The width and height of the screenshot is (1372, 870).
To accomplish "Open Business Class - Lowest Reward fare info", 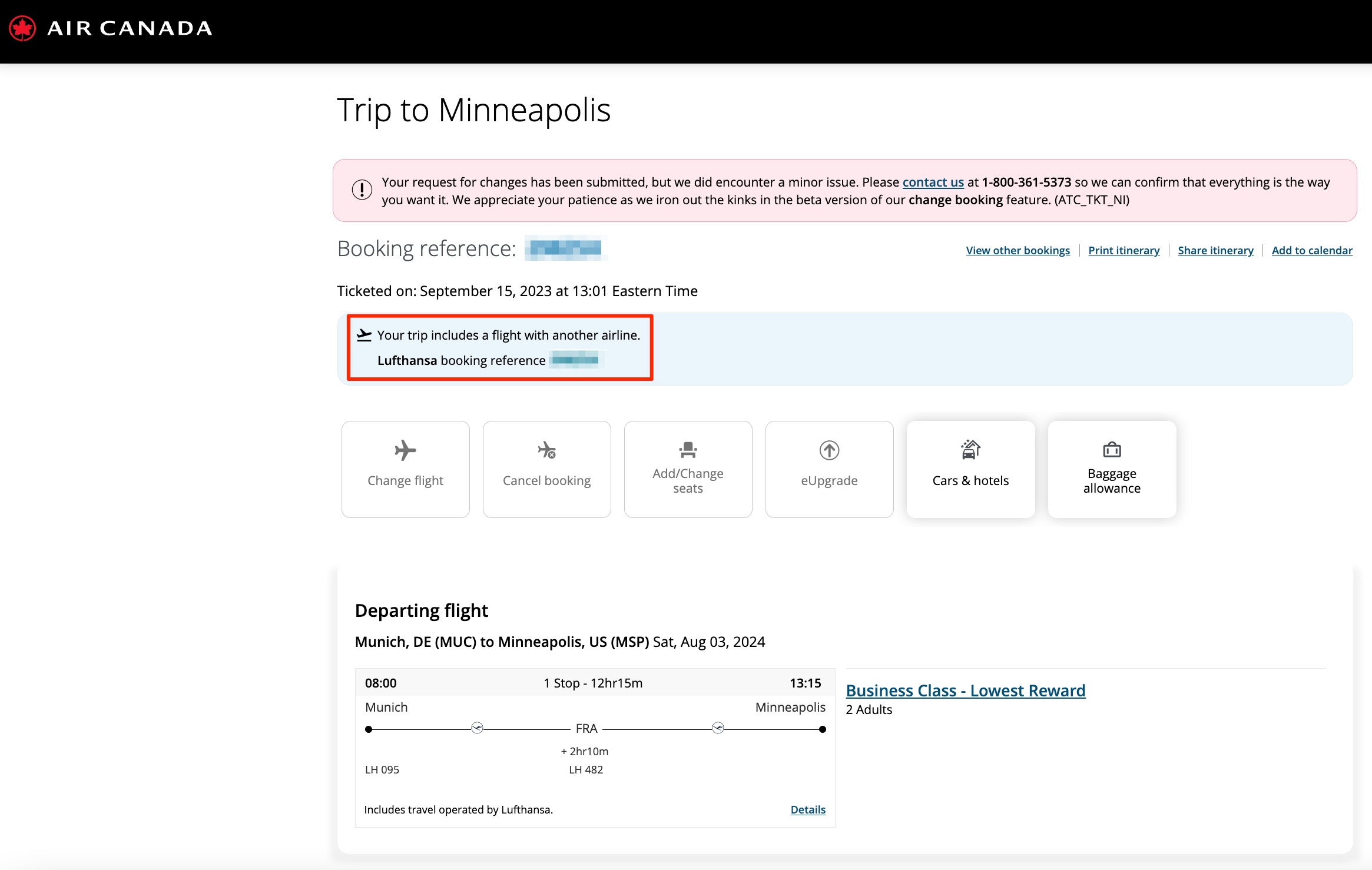I will point(965,690).
